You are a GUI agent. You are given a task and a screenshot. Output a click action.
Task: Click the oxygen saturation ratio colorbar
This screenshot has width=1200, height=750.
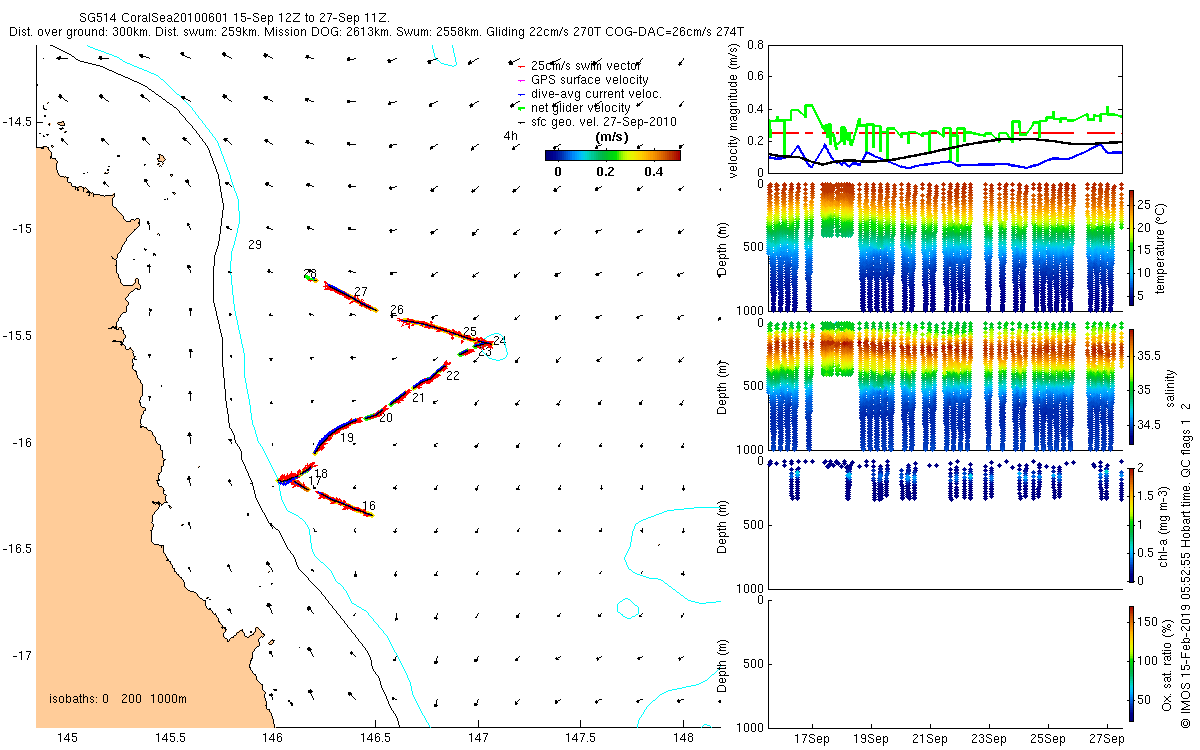1132,663
